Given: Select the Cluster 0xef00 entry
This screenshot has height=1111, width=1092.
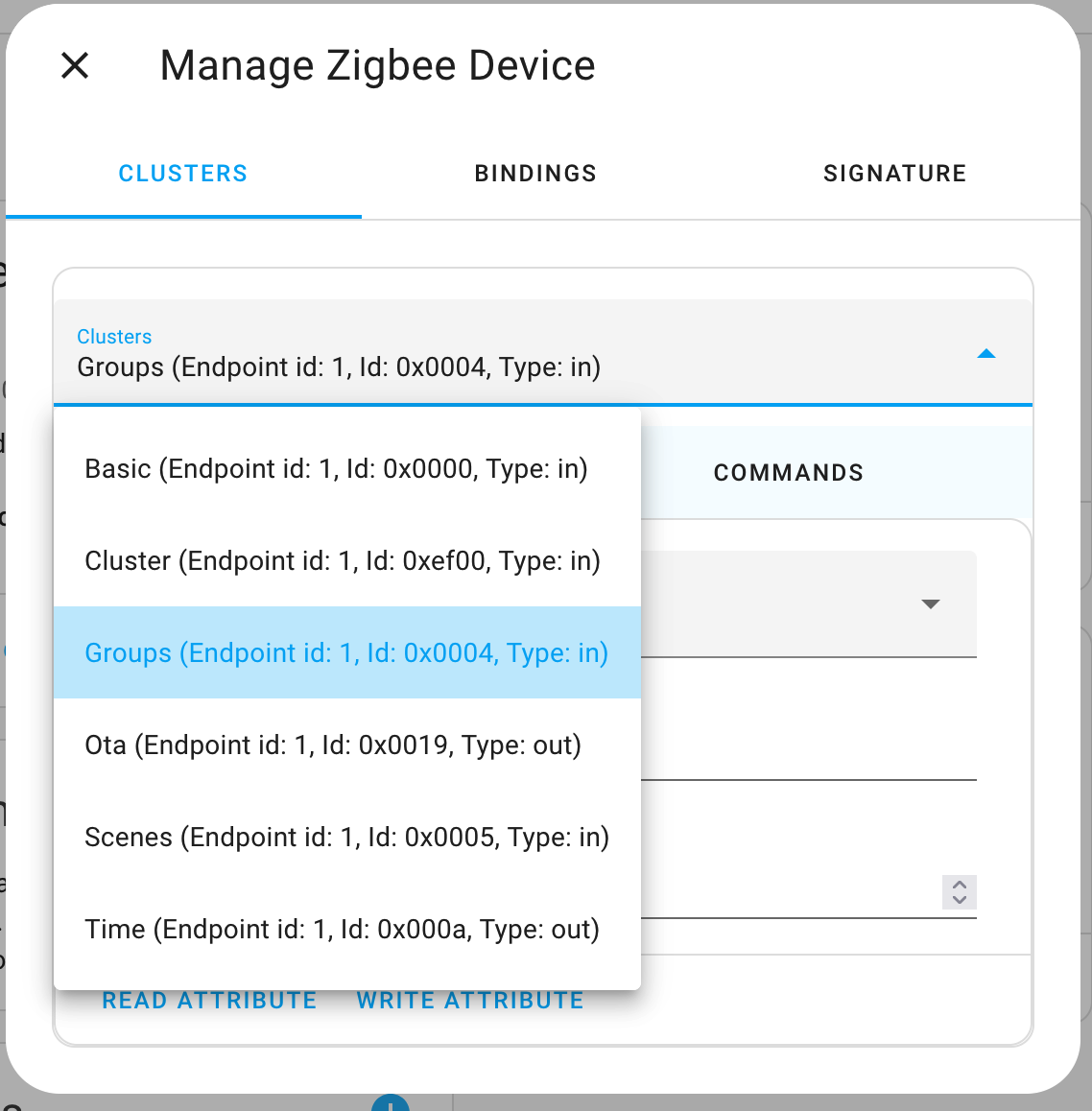Looking at the screenshot, I should point(343,560).
